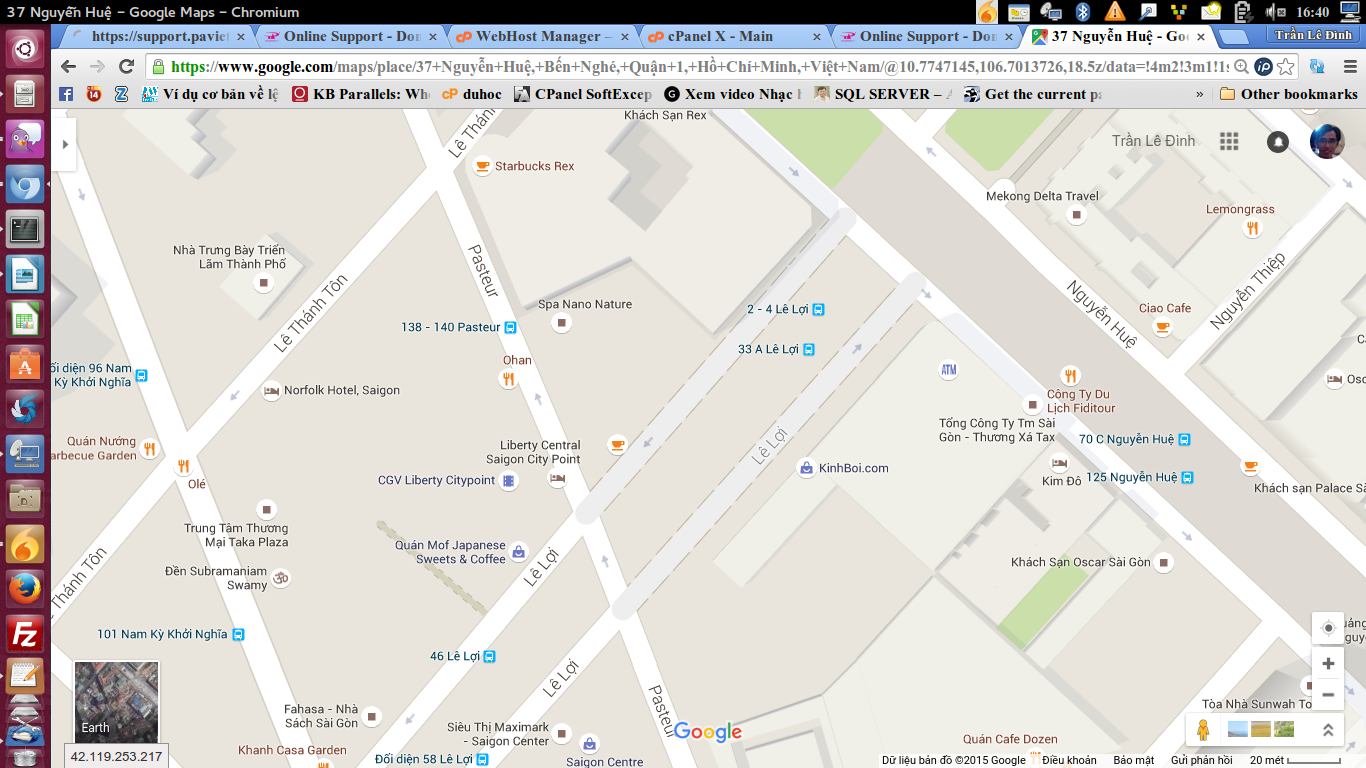
Task: Launch Firefox from the Ubuntu launcher
Action: point(25,589)
